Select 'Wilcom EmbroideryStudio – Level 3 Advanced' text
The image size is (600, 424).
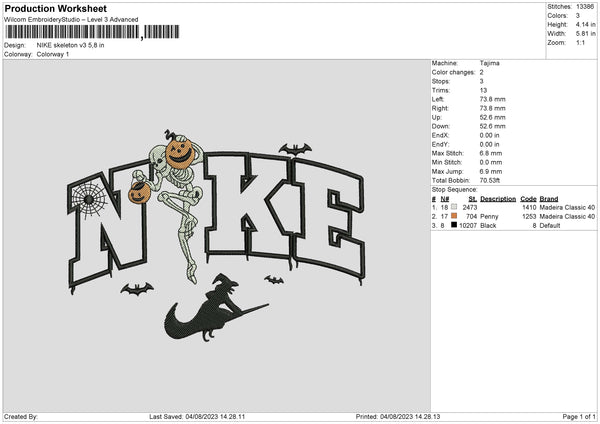(x=71, y=20)
